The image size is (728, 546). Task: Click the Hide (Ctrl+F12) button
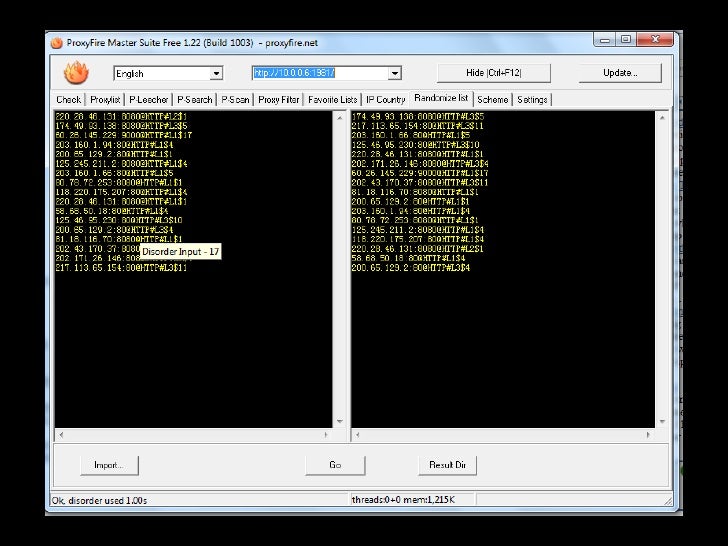(x=494, y=73)
